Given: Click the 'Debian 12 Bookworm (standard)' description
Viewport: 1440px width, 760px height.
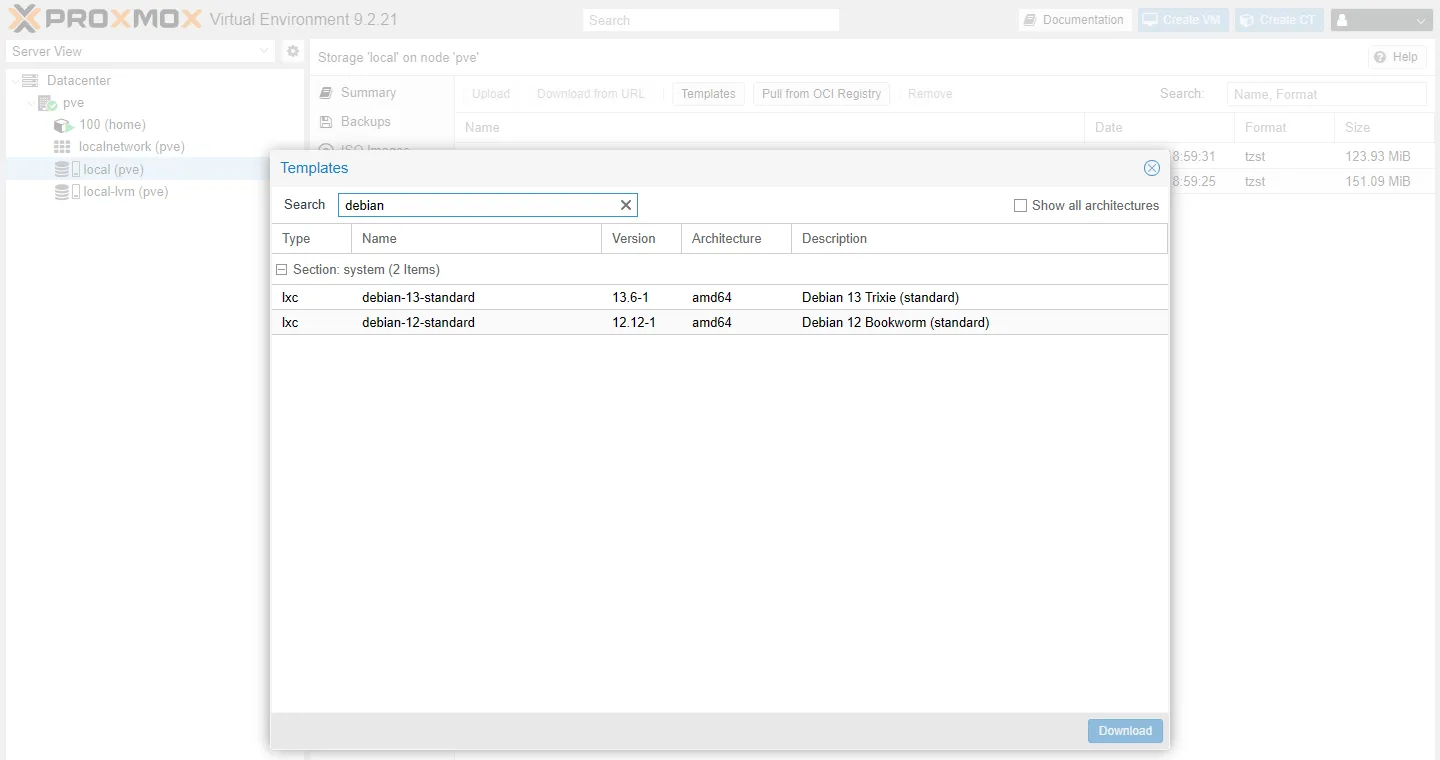Looking at the screenshot, I should click(896, 322).
